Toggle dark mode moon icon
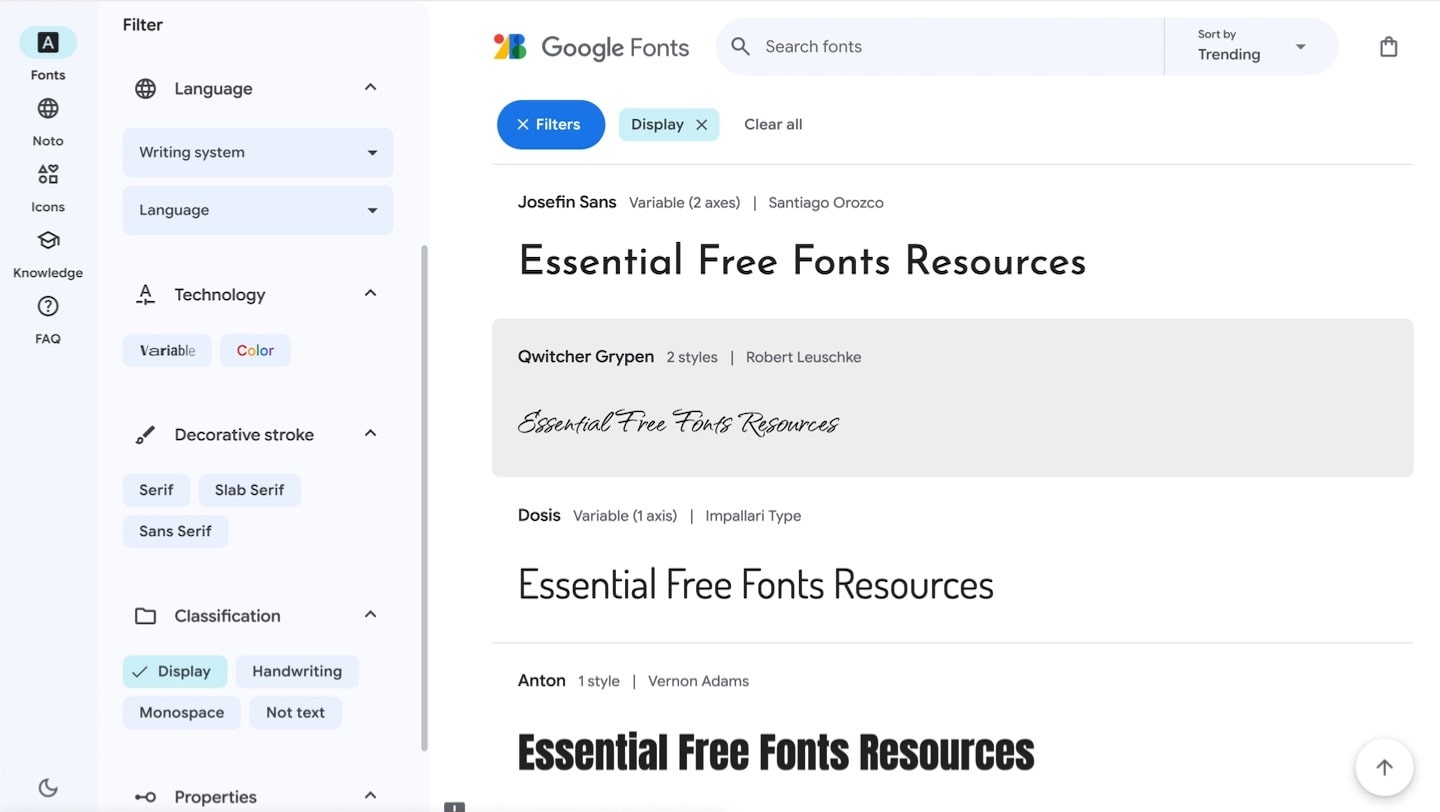Screen dimensions: 1440x812 [47, 787]
